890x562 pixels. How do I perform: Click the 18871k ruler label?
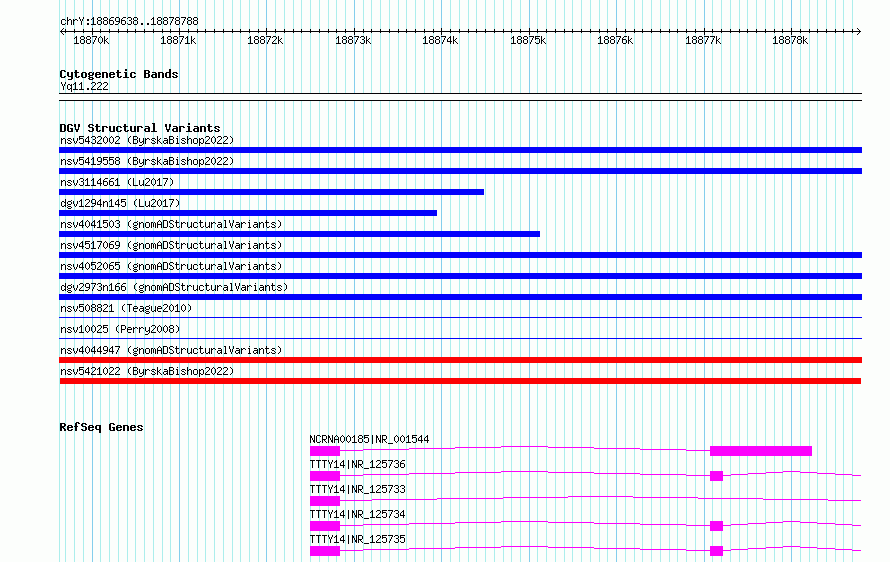coord(178,40)
